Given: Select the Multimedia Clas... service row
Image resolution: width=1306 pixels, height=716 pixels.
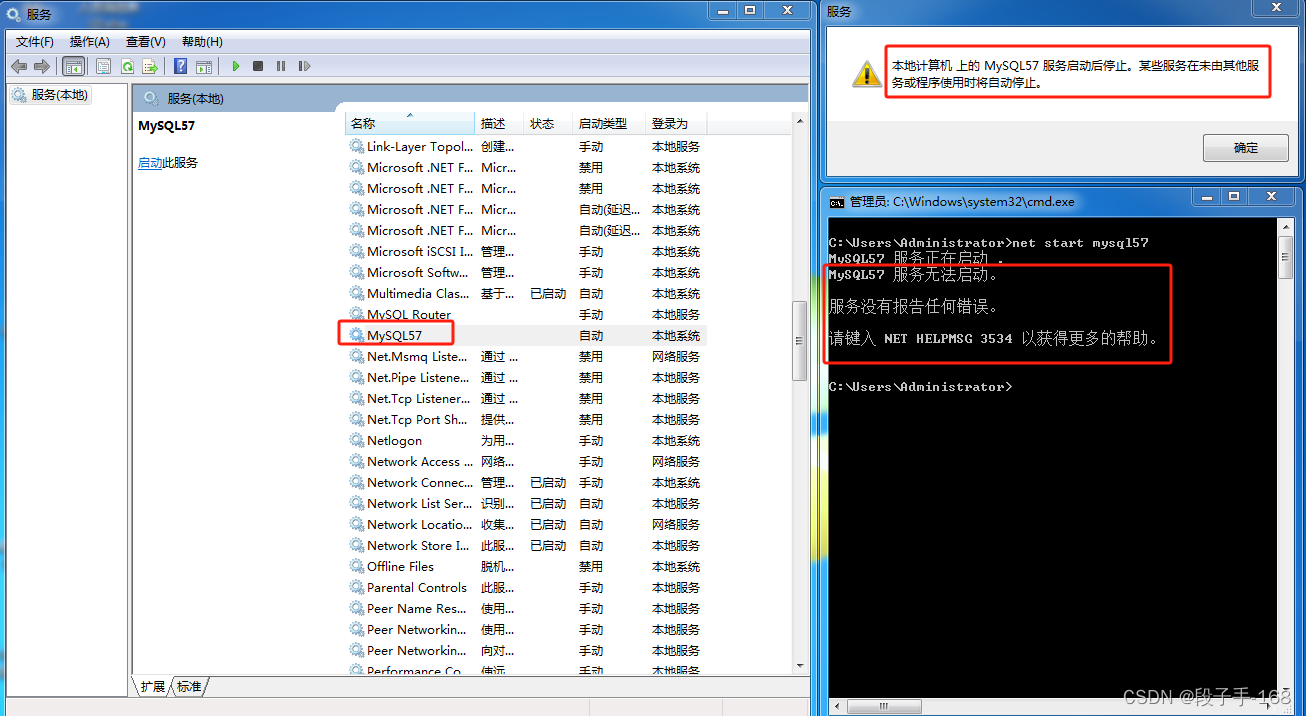Looking at the screenshot, I should coord(526,294).
